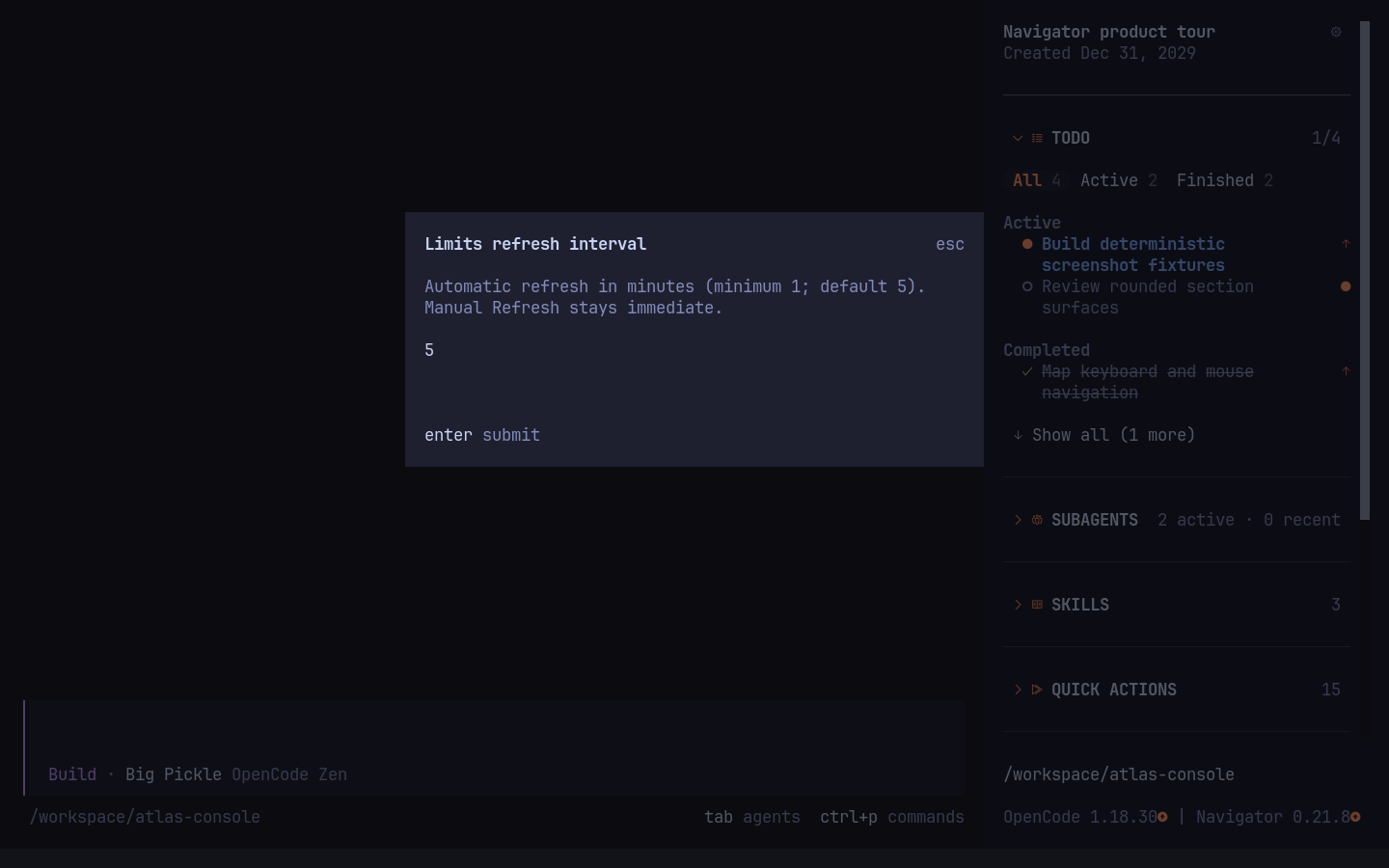The width and height of the screenshot is (1389, 868).
Task: Click the SUBAGENTS section icon
Action: (x=1037, y=520)
